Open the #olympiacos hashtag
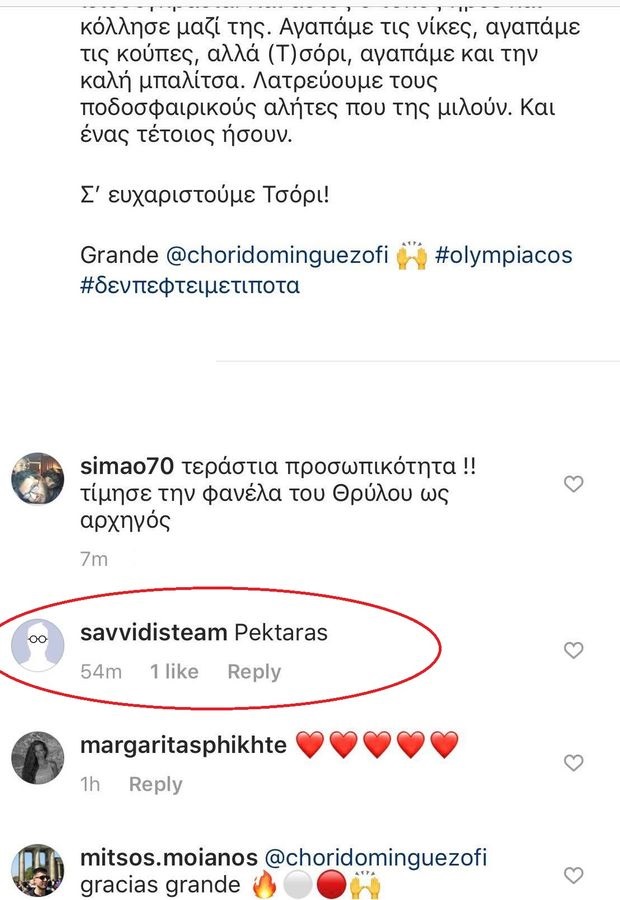This screenshot has height=900, width=620. (503, 255)
